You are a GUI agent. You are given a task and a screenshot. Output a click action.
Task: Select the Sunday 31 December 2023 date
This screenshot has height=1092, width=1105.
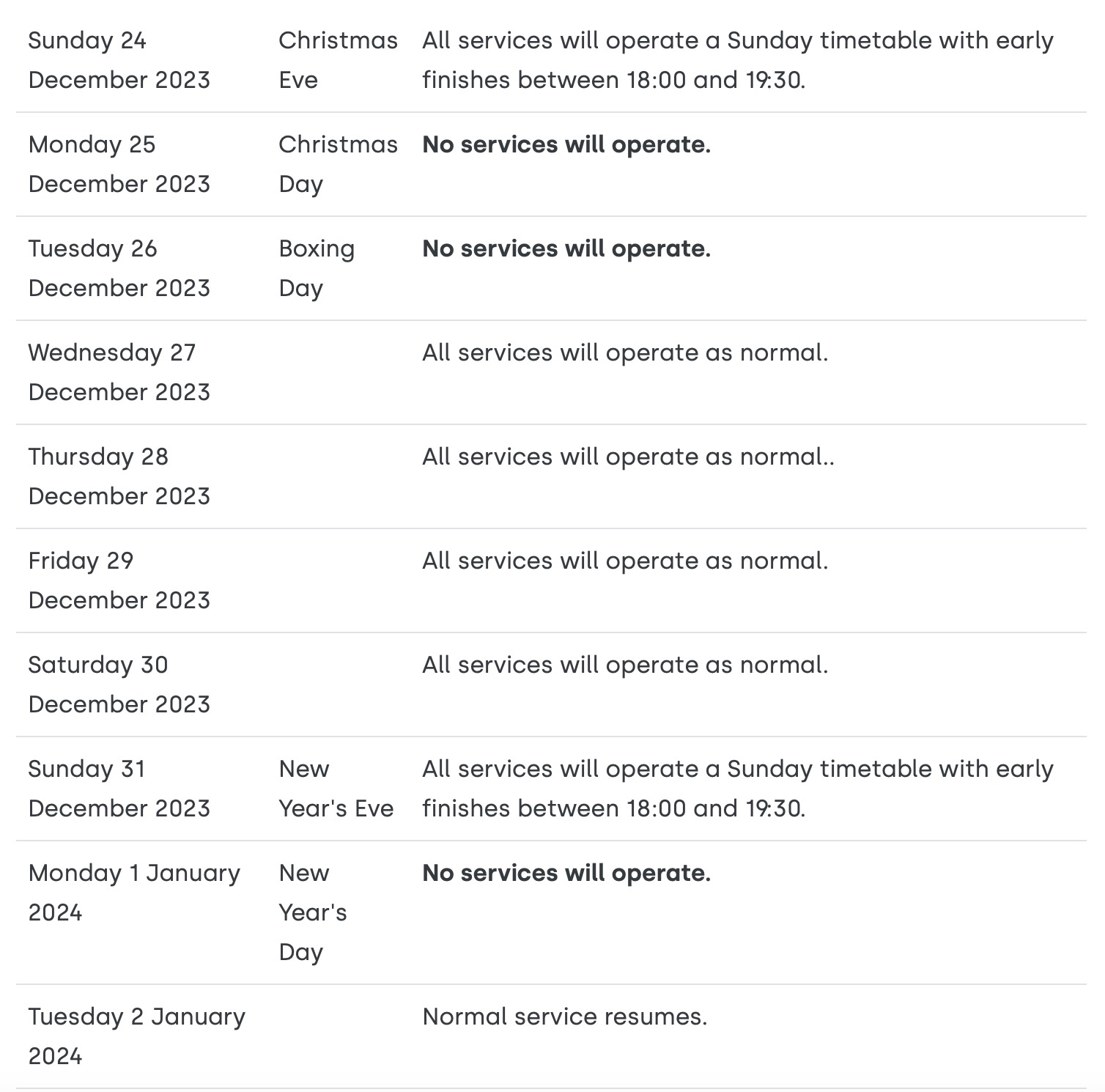pos(119,789)
